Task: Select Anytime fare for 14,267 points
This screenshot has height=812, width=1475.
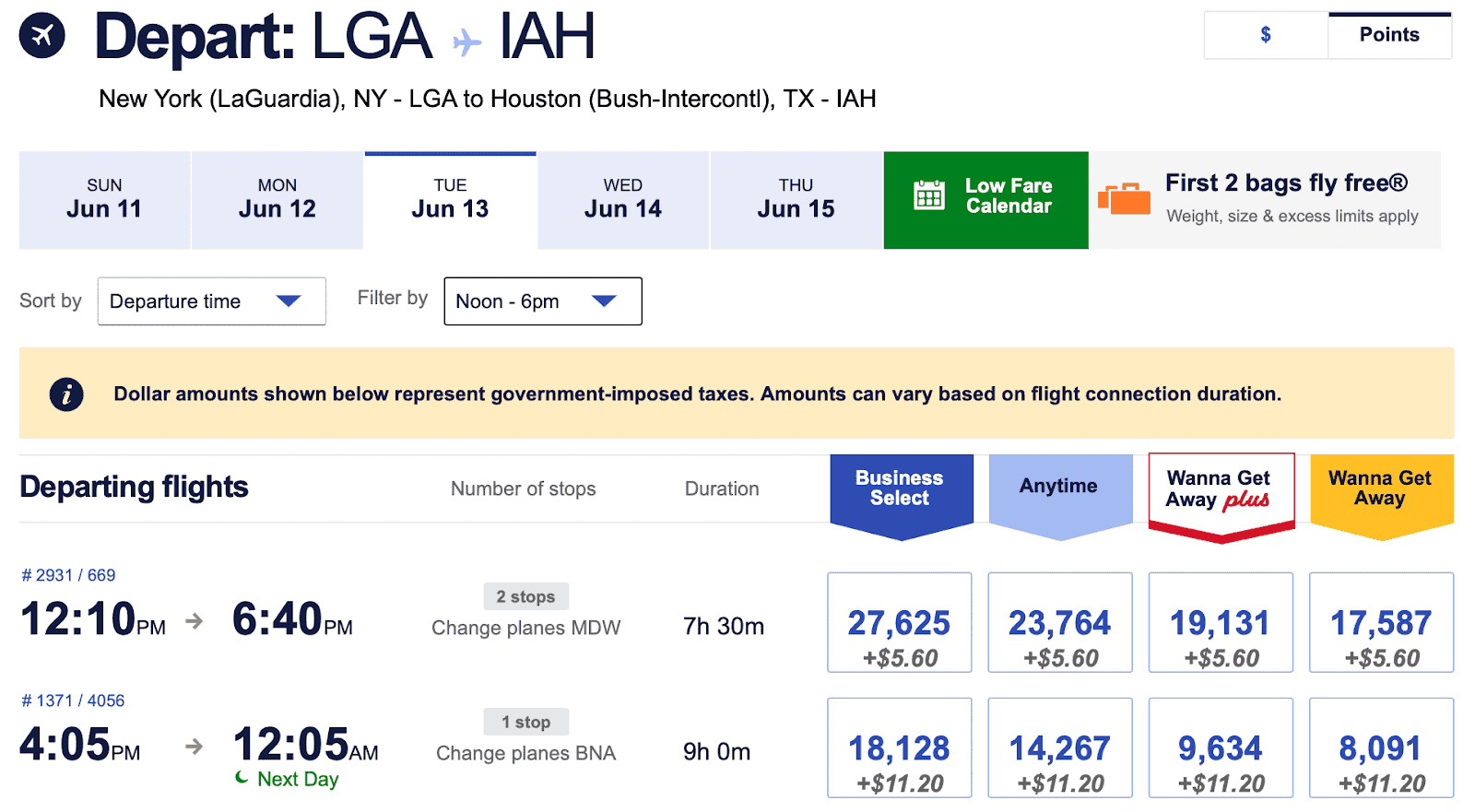Action: 1059,748
